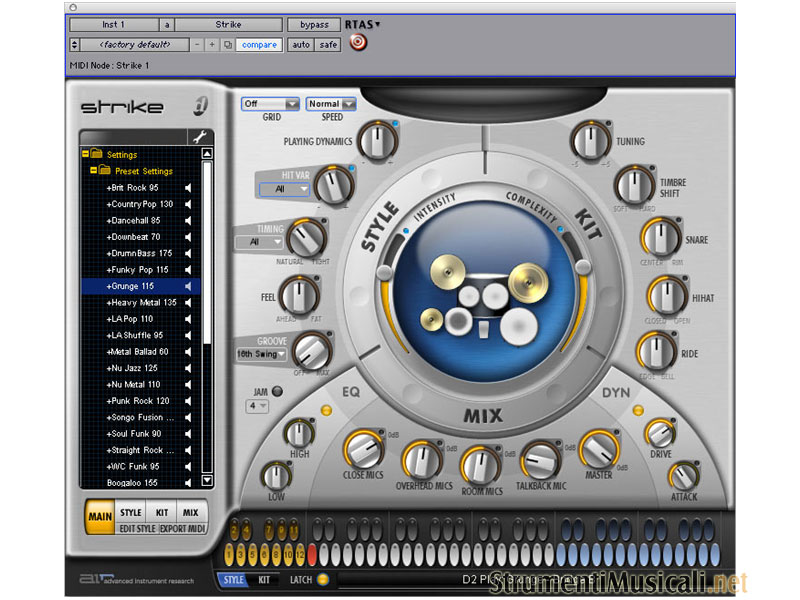Click the Strike info icon

pyautogui.click(x=202, y=107)
